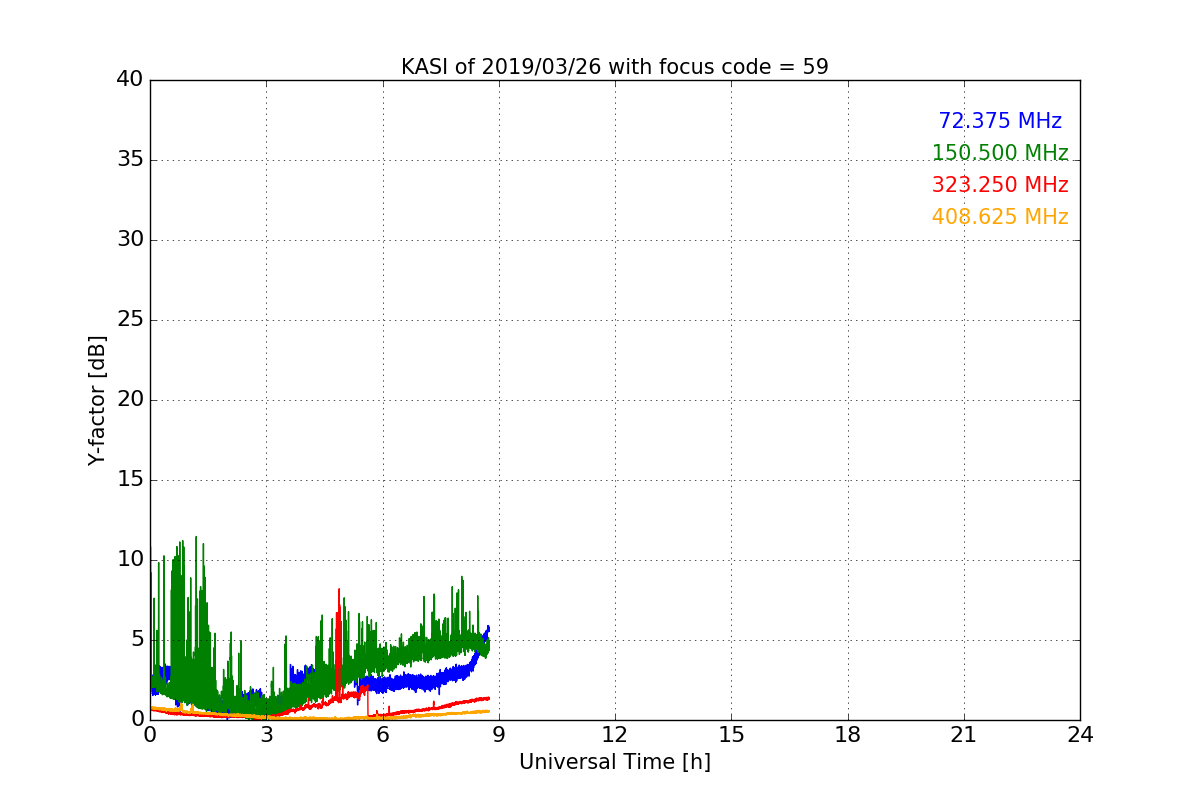Select the 408.625 MHz legend label
The height and width of the screenshot is (800, 1200).
(x=1000, y=217)
